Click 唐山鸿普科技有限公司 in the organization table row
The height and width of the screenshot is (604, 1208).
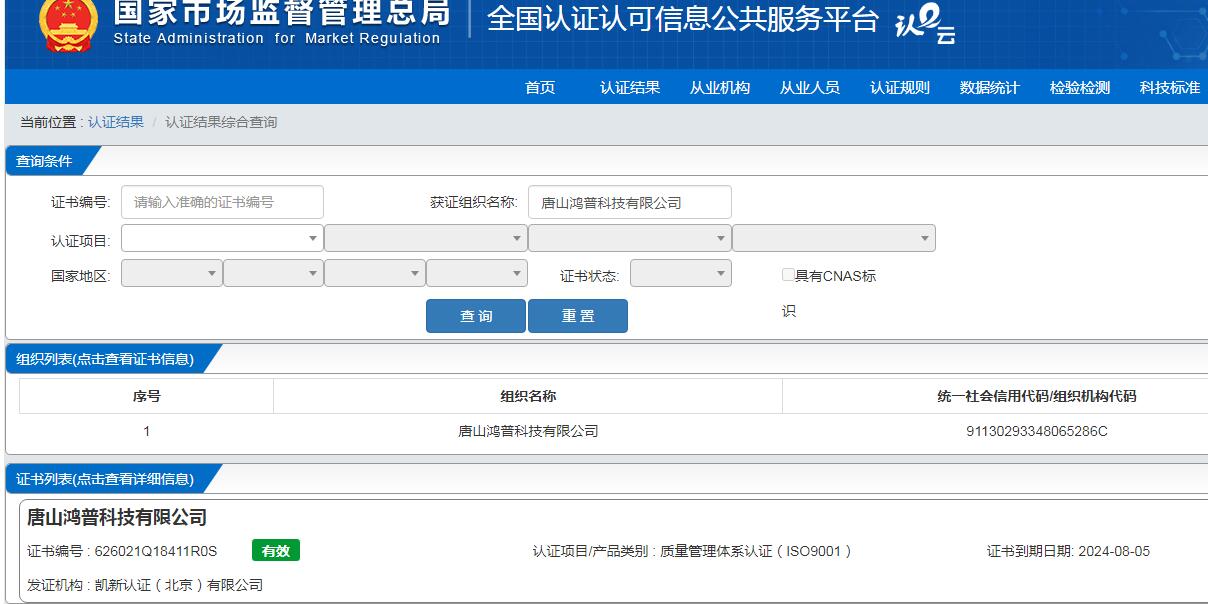(528, 431)
